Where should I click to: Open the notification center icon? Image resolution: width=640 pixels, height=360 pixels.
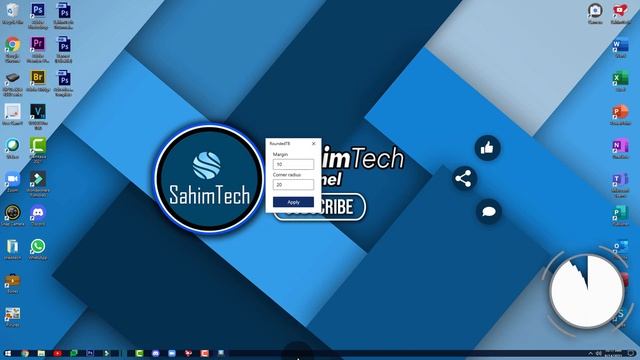631,353
